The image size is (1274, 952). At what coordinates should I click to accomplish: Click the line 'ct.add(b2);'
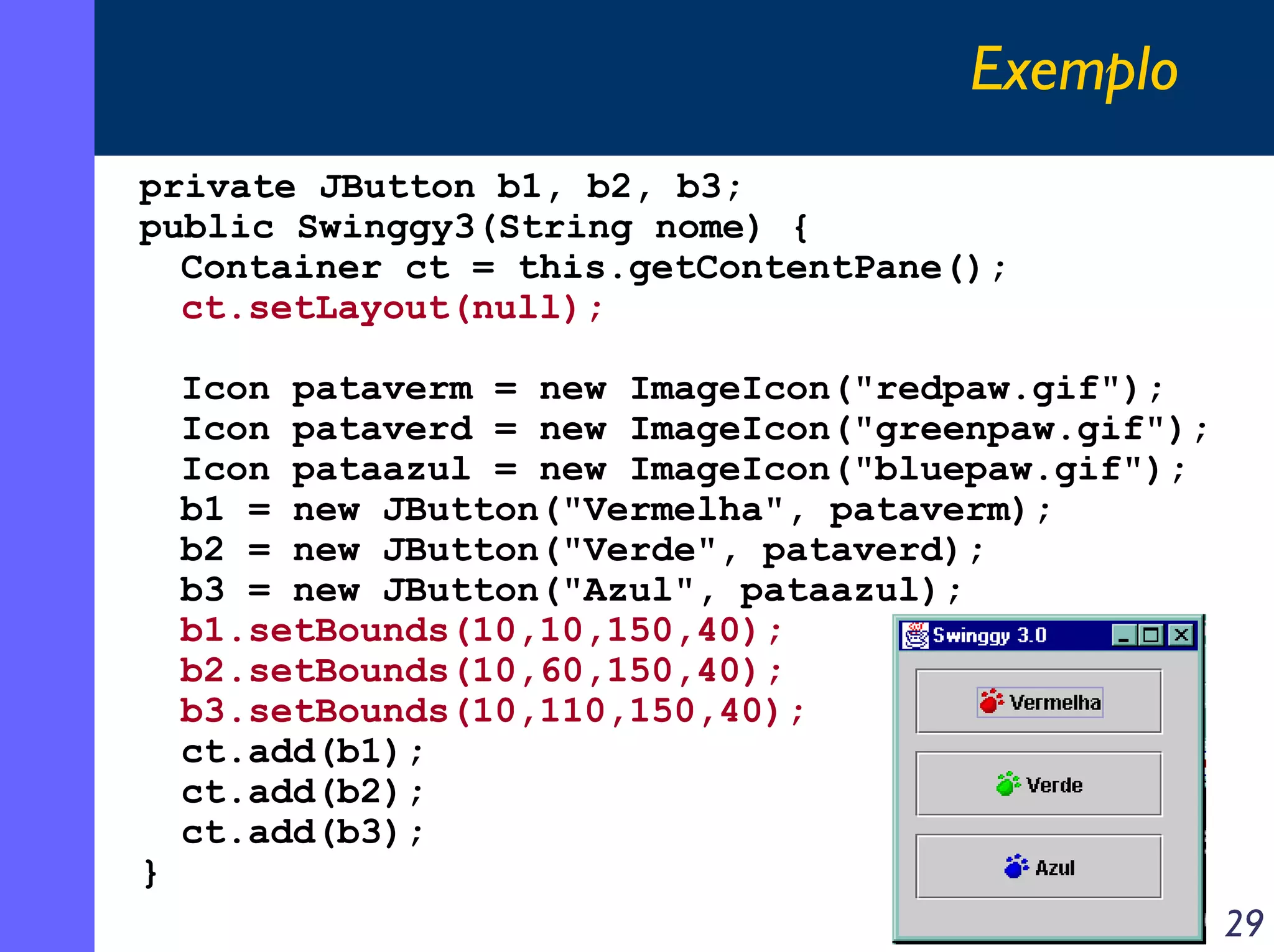(x=302, y=793)
